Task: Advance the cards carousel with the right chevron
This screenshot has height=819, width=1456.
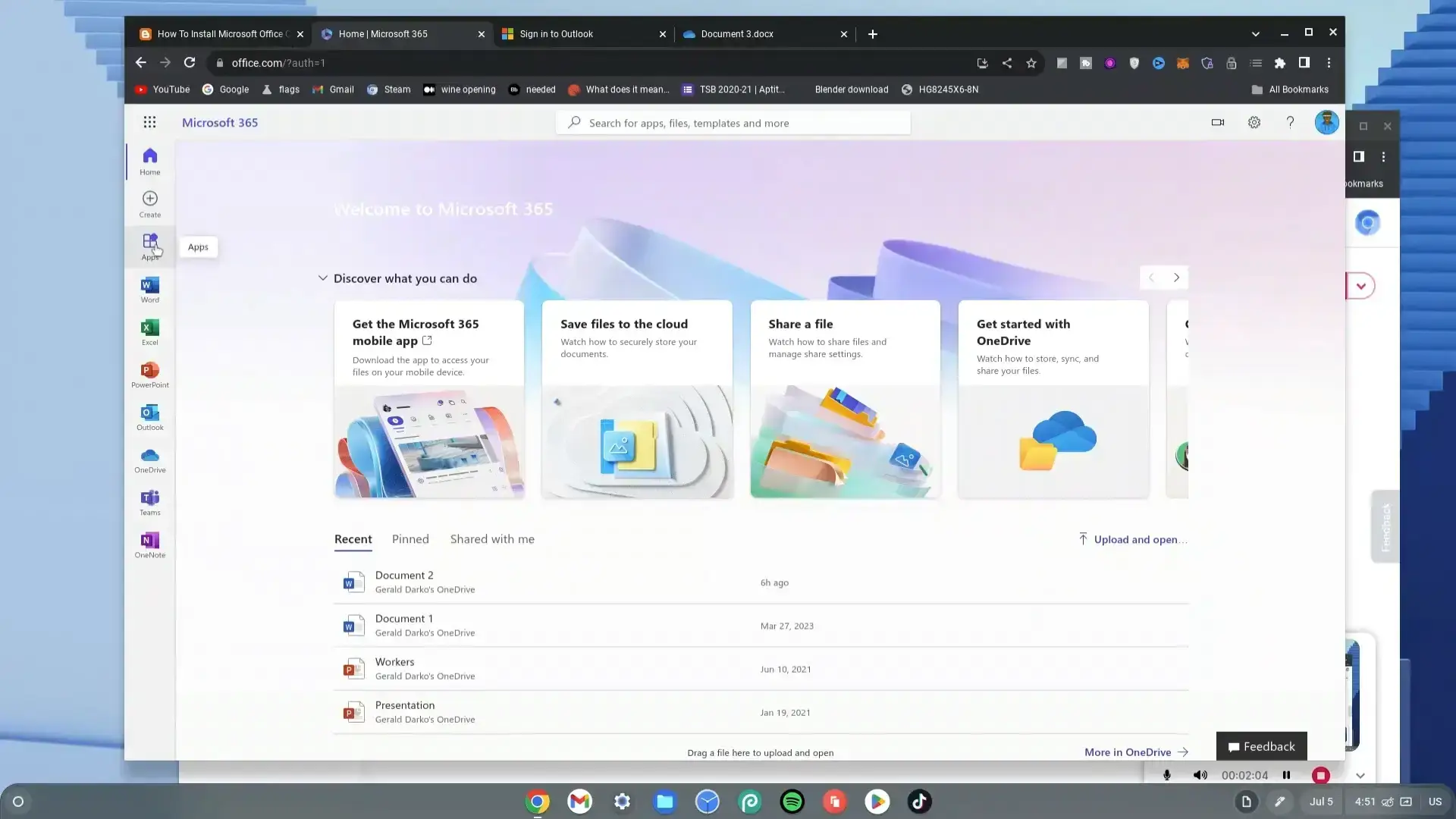Action: (x=1175, y=278)
